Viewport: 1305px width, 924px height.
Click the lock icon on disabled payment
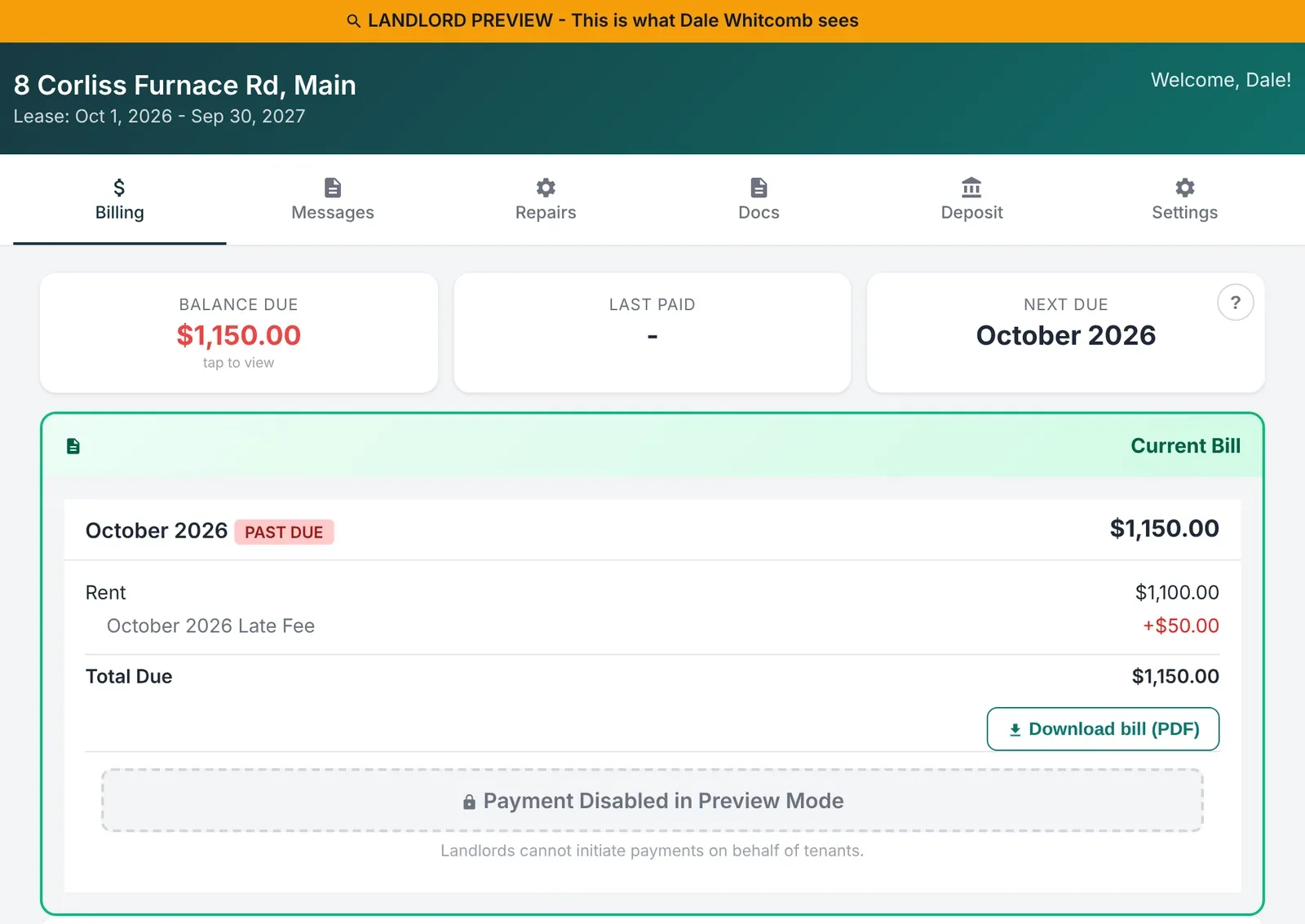tap(469, 802)
